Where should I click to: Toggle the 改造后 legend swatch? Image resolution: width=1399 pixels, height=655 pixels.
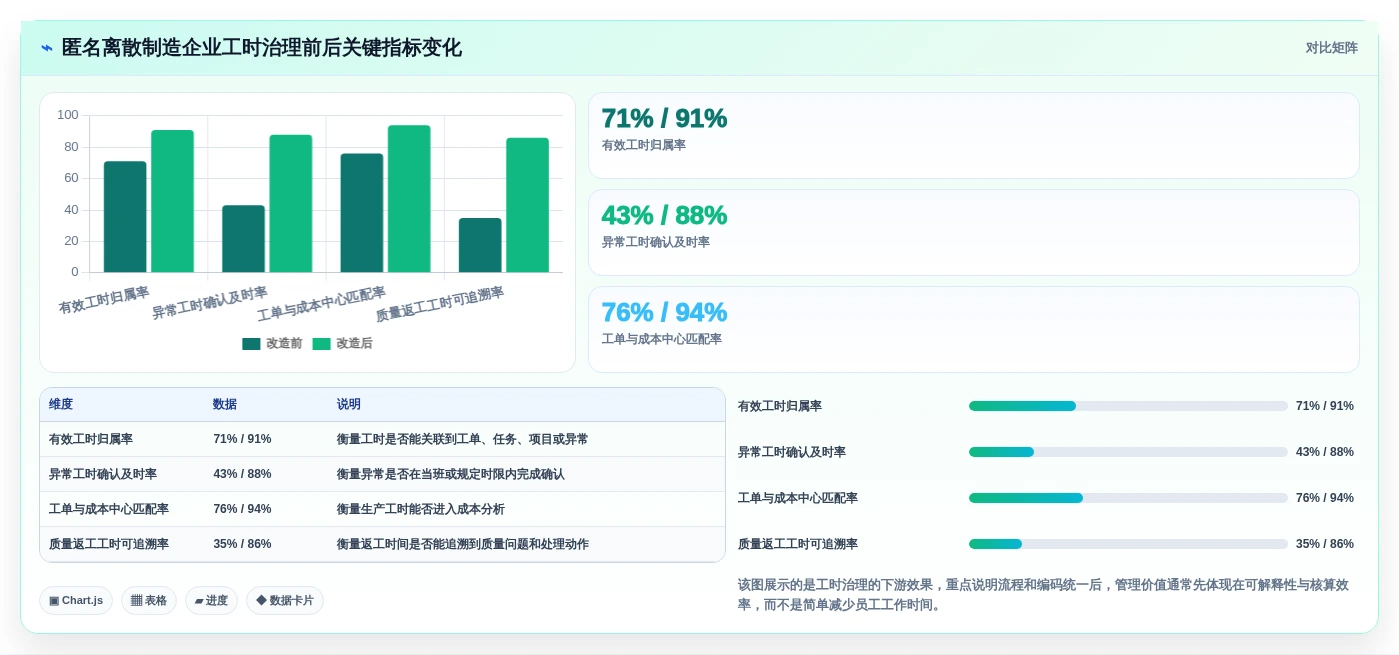[321, 344]
